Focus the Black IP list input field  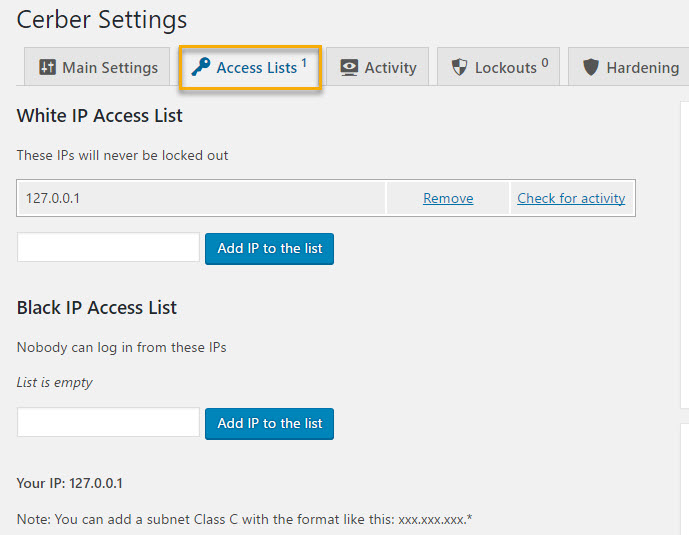point(108,422)
